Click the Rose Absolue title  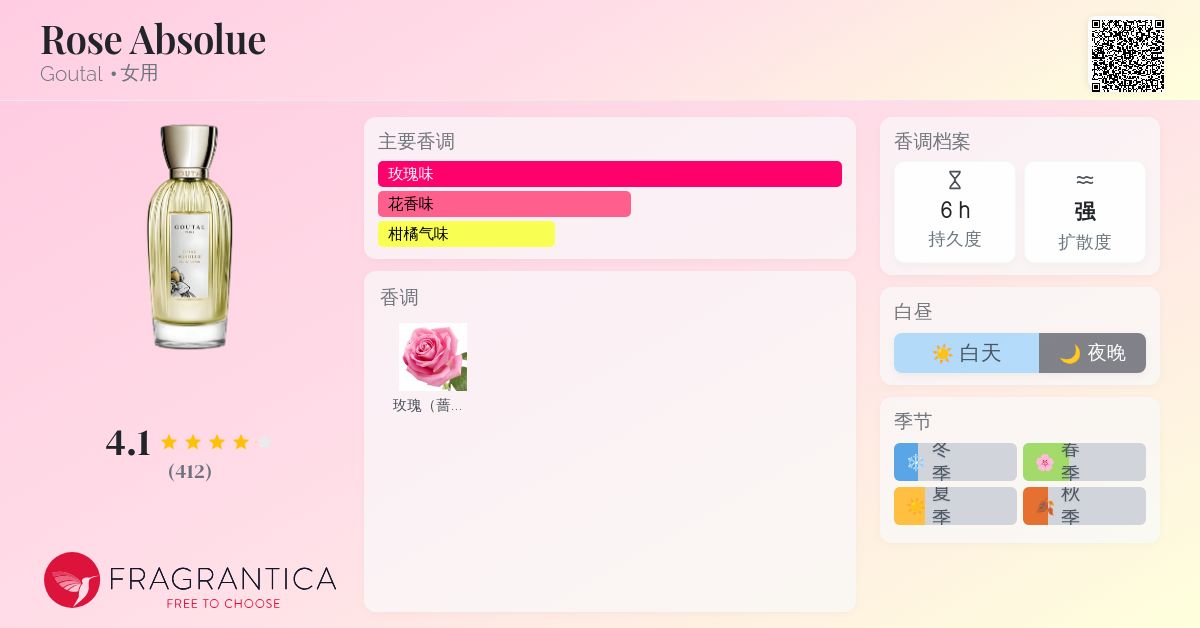(153, 39)
